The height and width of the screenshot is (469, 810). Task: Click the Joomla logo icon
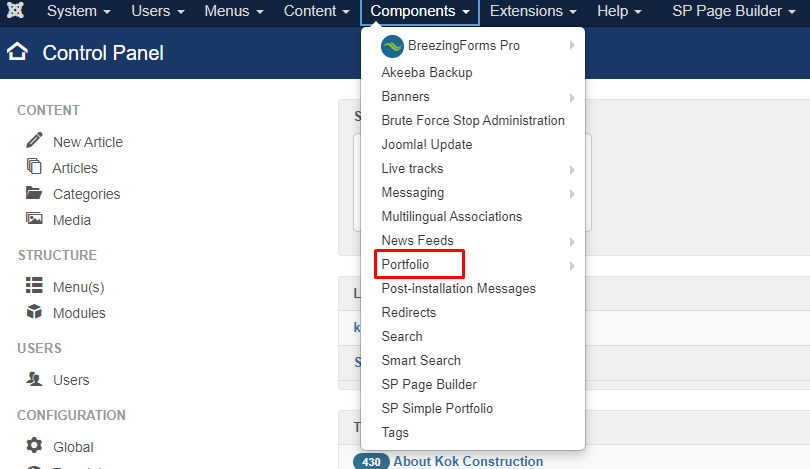click(x=15, y=10)
